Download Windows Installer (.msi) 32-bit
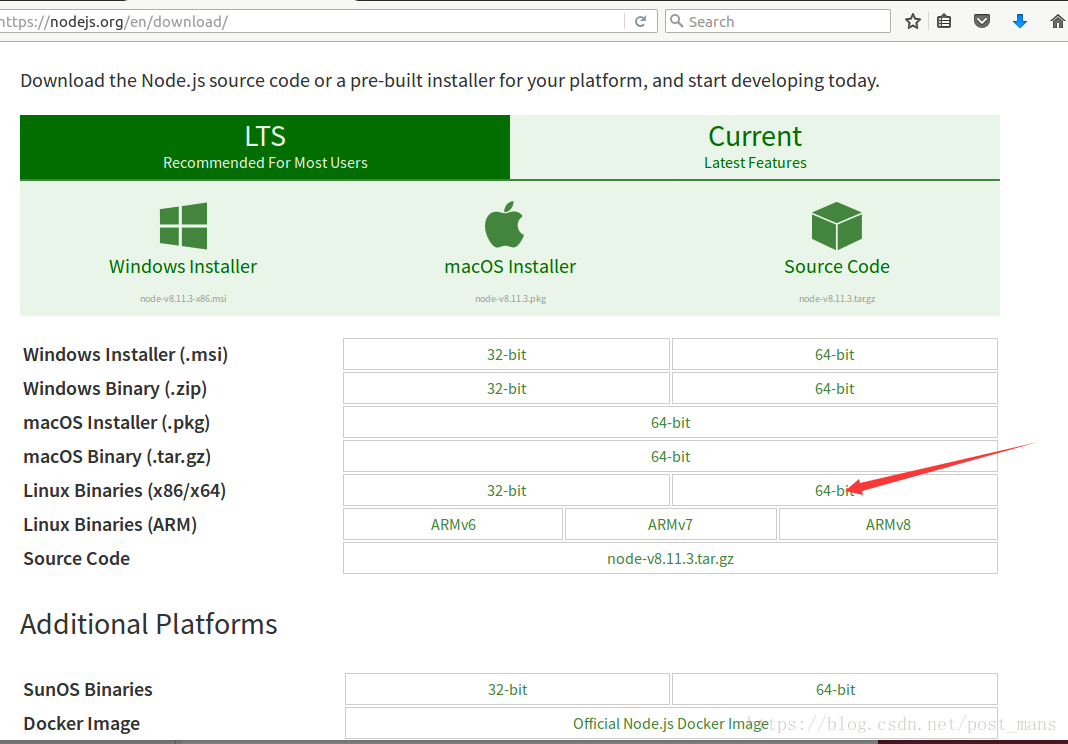This screenshot has height=744, width=1068. 506,354
